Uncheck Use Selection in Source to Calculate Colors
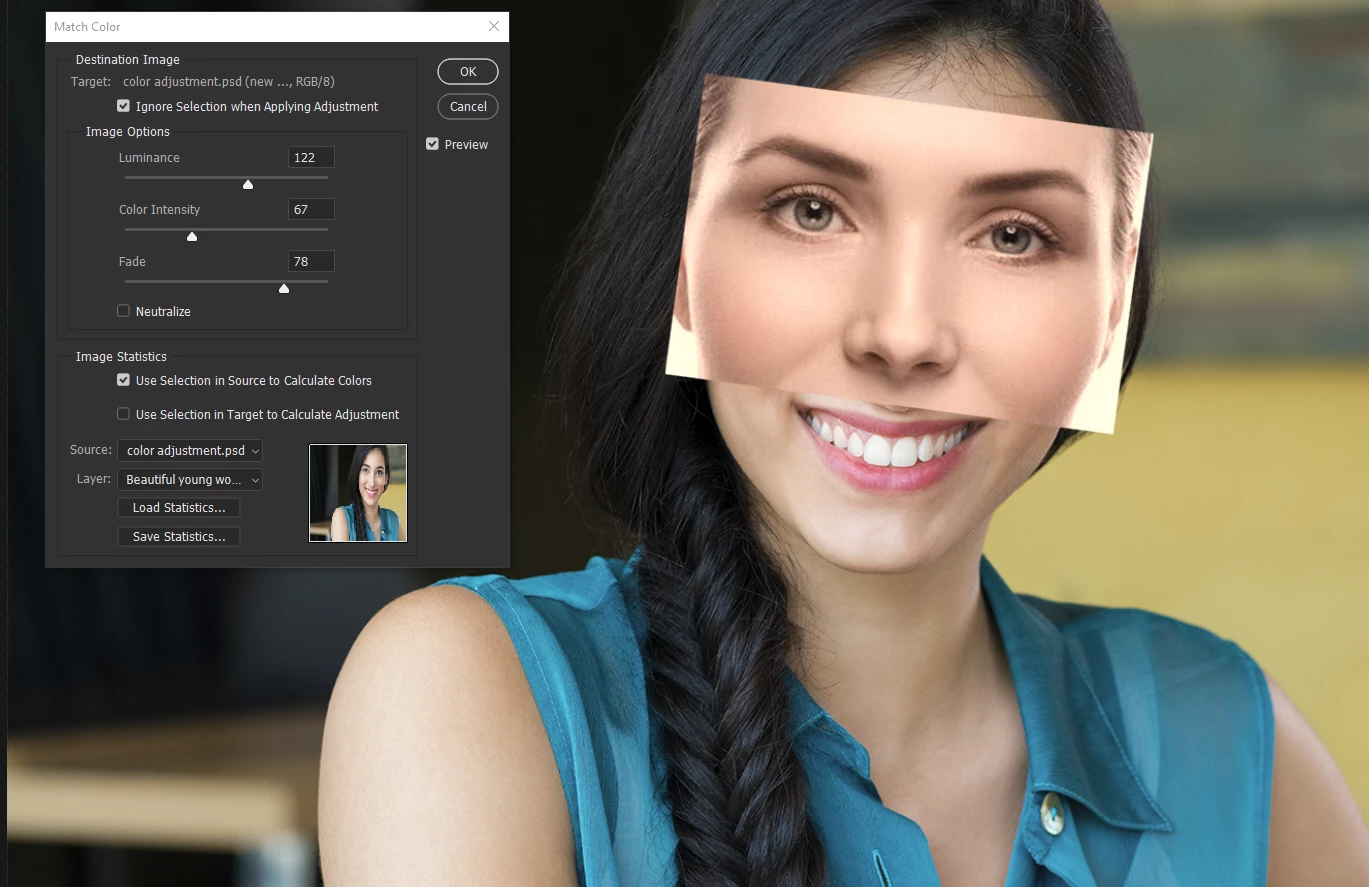The image size is (1369, 887). click(124, 380)
